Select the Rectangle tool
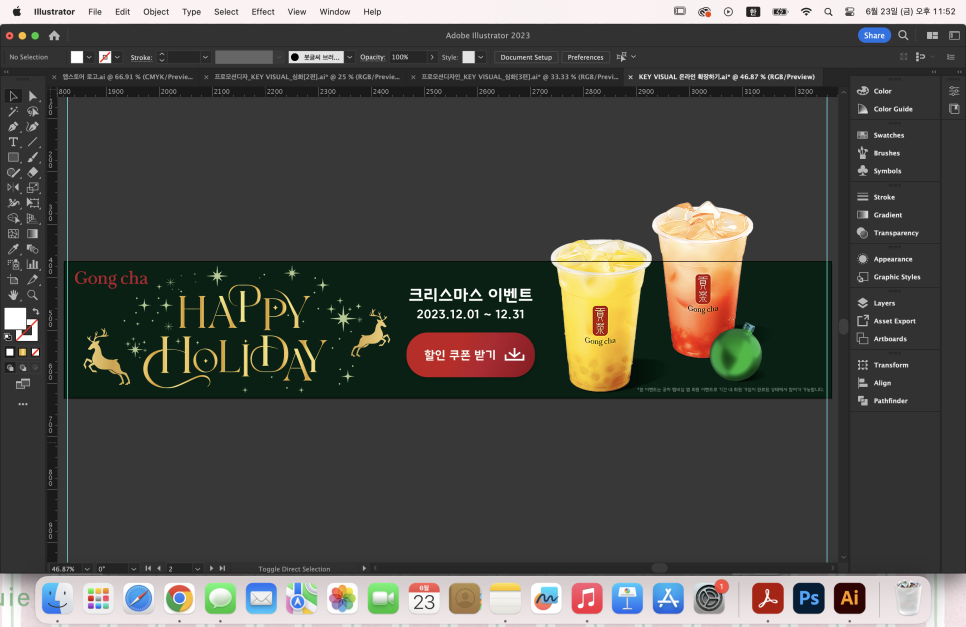Screen dimensions: 966x627 pos(13,157)
